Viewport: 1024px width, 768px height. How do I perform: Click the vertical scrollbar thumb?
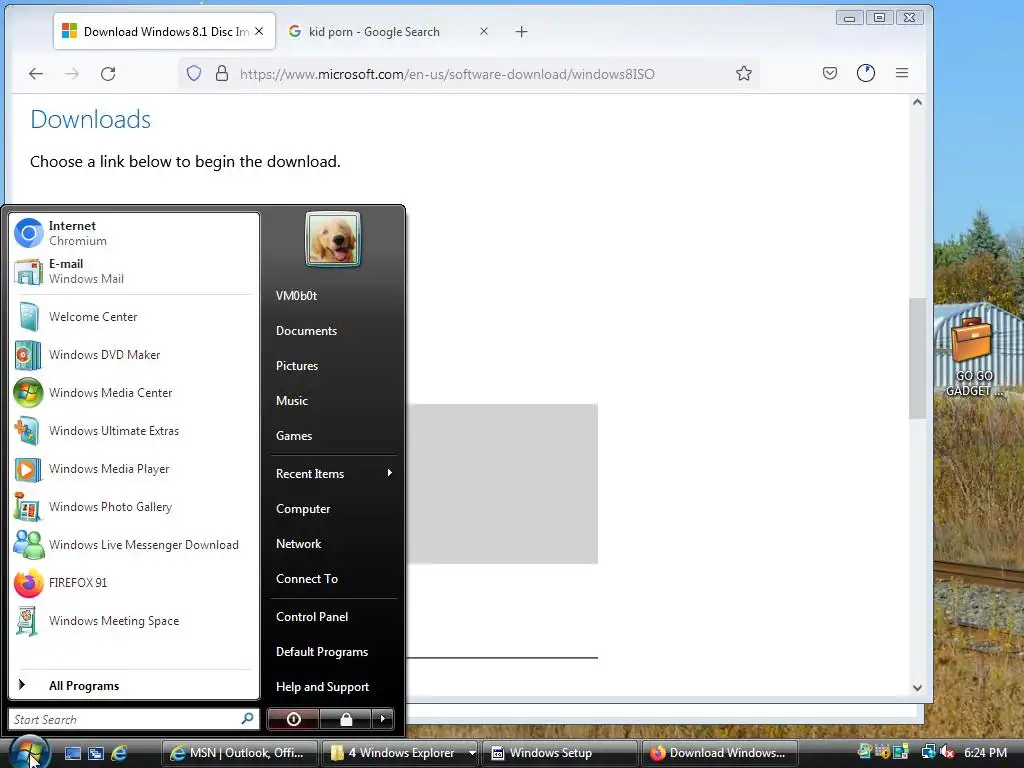point(918,358)
